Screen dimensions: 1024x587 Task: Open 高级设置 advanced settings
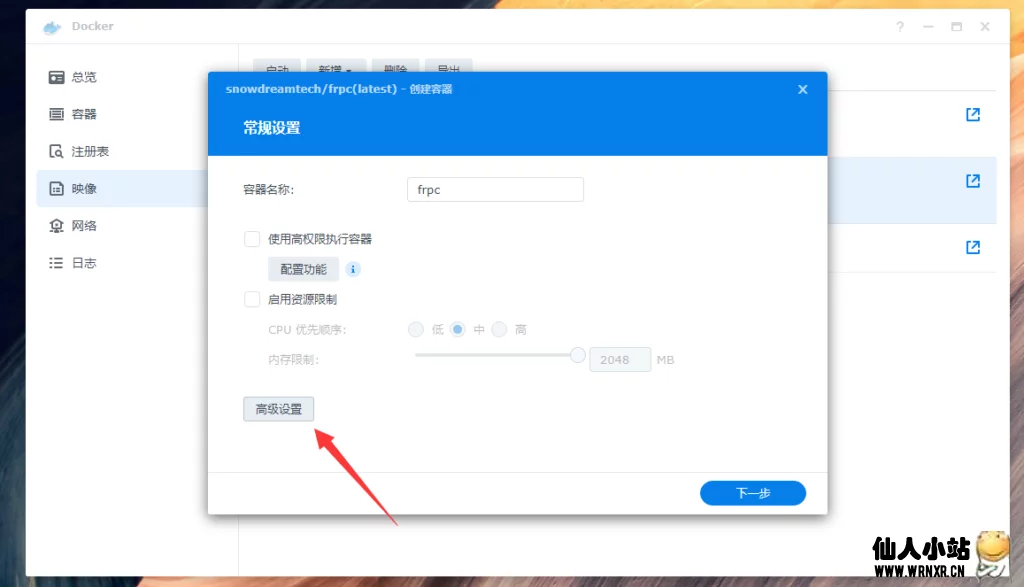tap(279, 409)
